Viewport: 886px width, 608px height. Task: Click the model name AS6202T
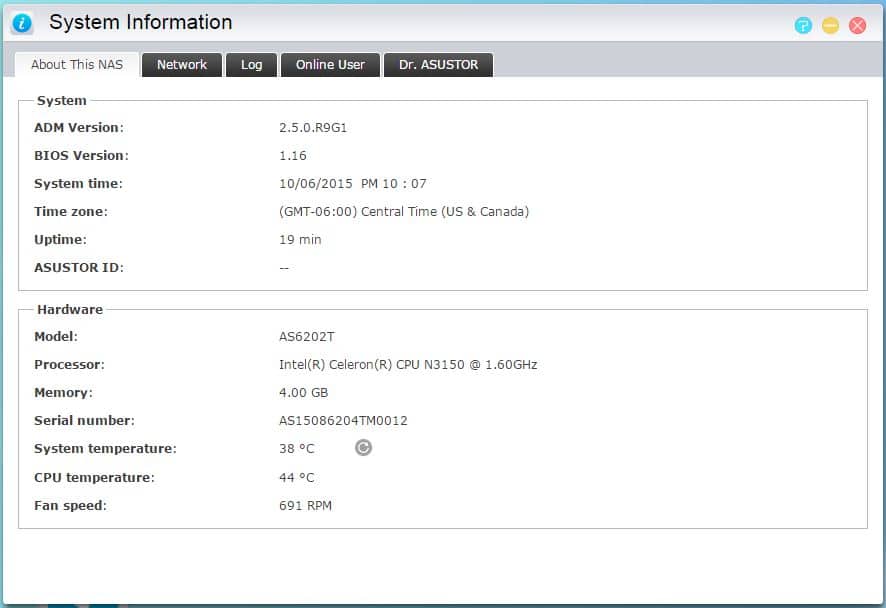[x=307, y=337]
